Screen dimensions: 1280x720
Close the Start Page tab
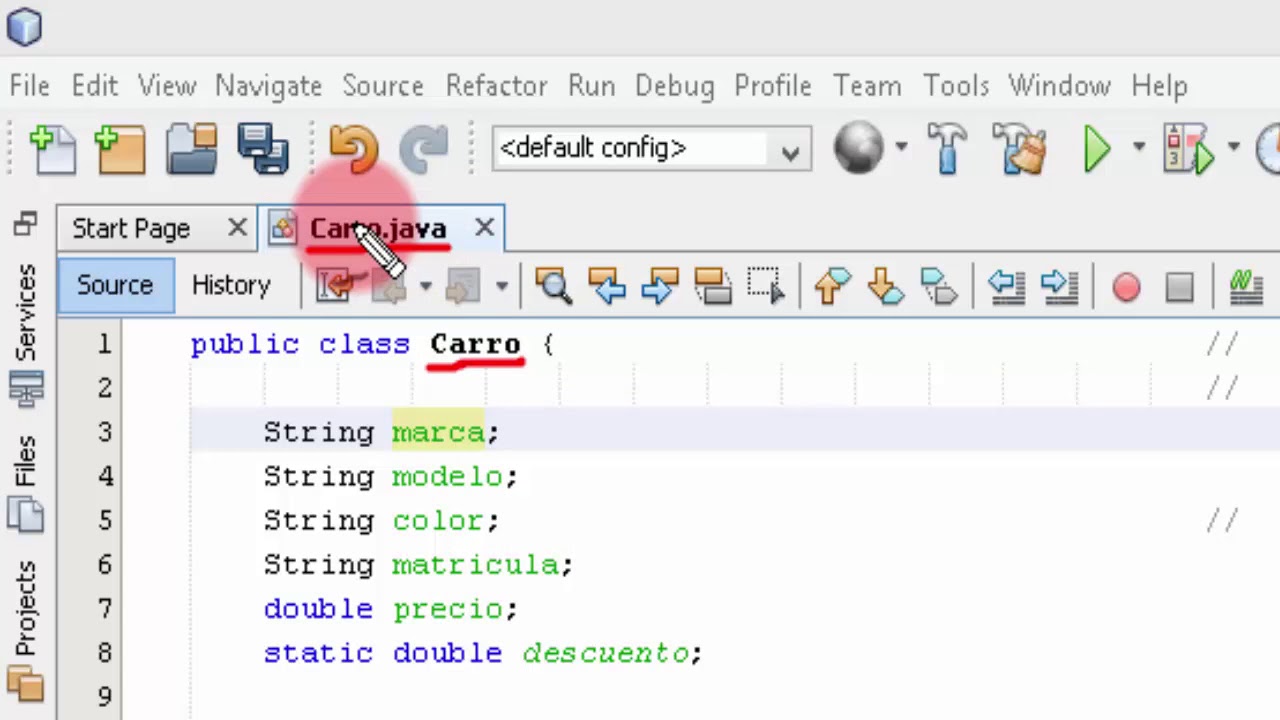coord(237,228)
